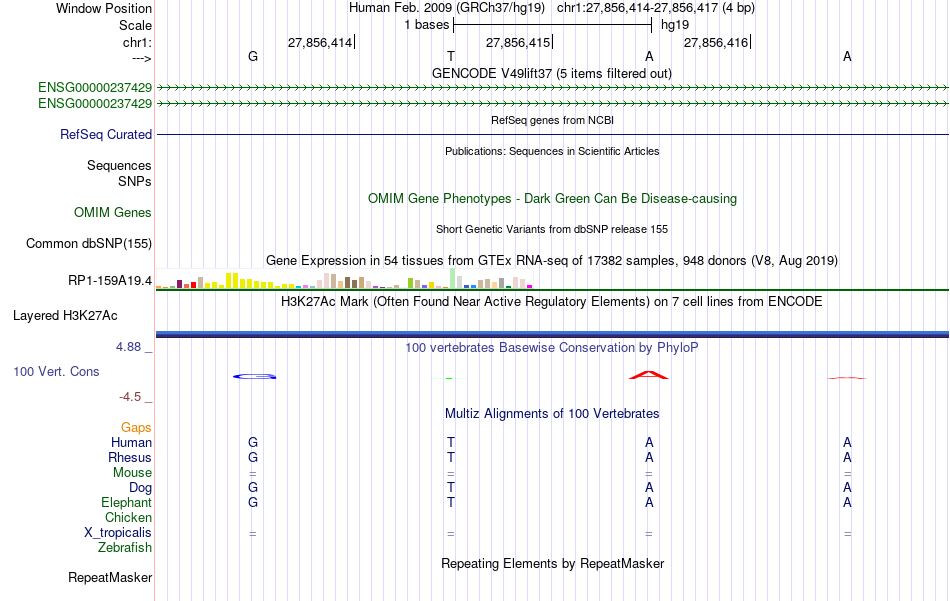Click the GENCODE V49lift37 track title
Viewport: 950px width, 601px height.
[551, 73]
